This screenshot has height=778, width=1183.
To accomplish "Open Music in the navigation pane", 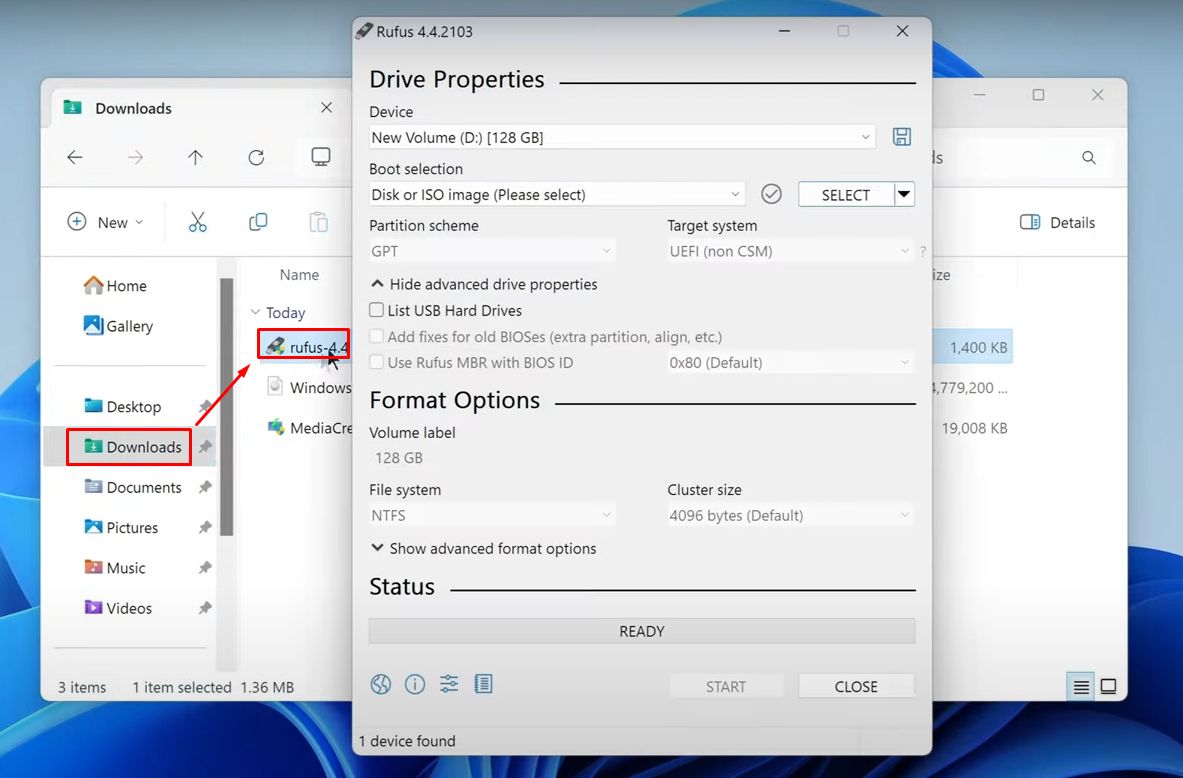I will 115,567.
